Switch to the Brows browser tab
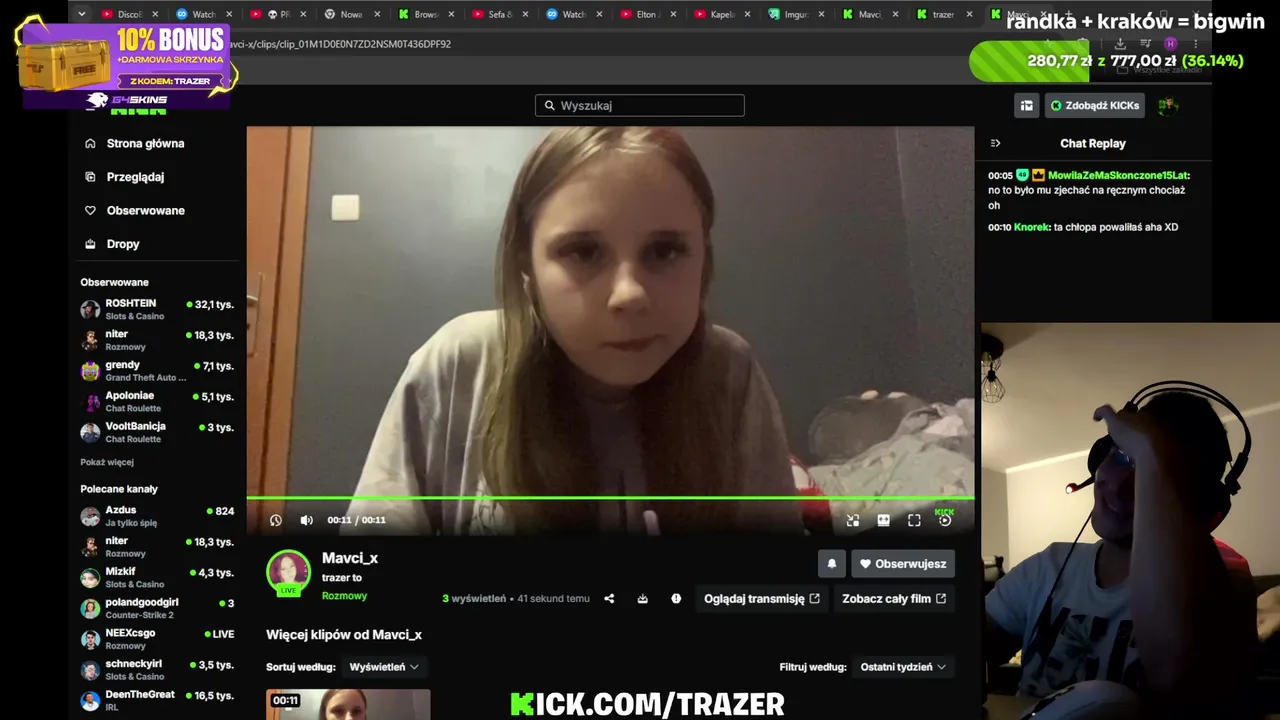The width and height of the screenshot is (1280, 720). point(425,14)
